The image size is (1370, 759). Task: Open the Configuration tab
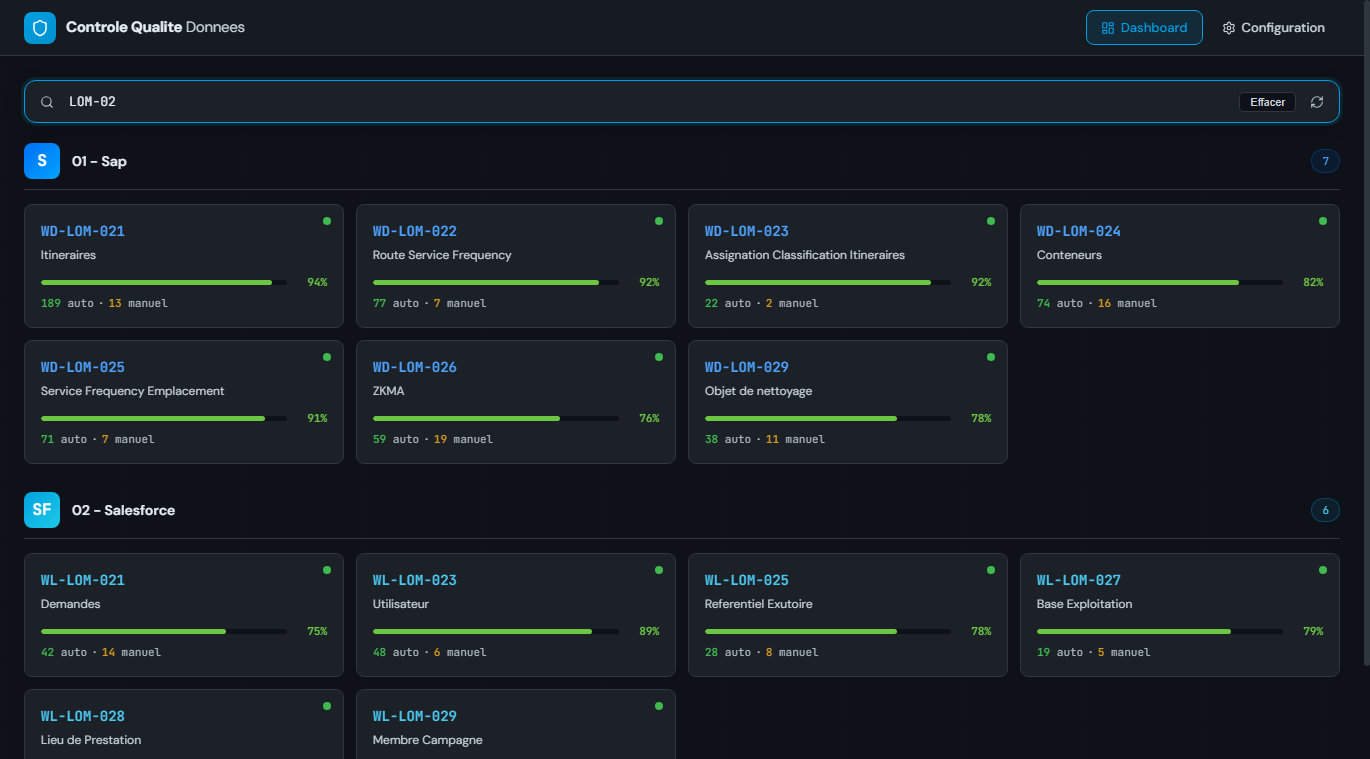tap(1273, 28)
